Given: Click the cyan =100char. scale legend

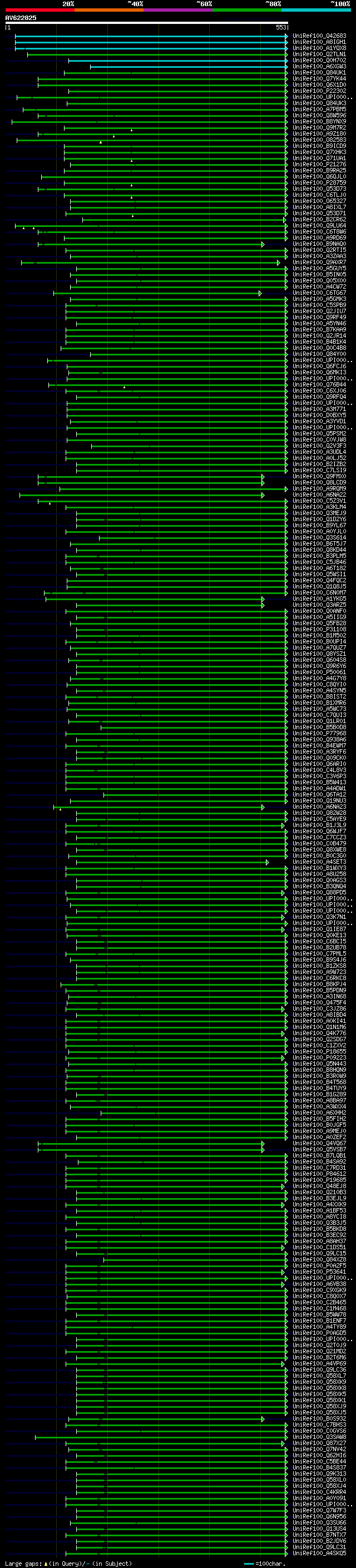Looking at the screenshot, I should pyautogui.click(x=265, y=1563).
